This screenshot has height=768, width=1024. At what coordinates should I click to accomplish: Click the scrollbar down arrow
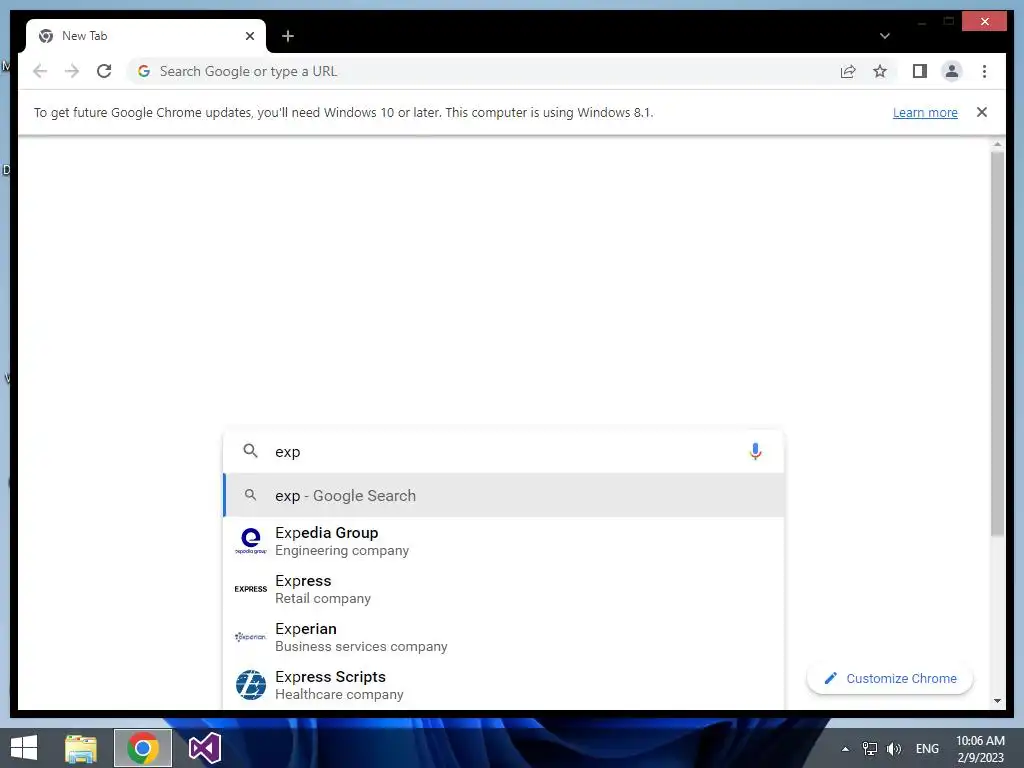point(997,701)
